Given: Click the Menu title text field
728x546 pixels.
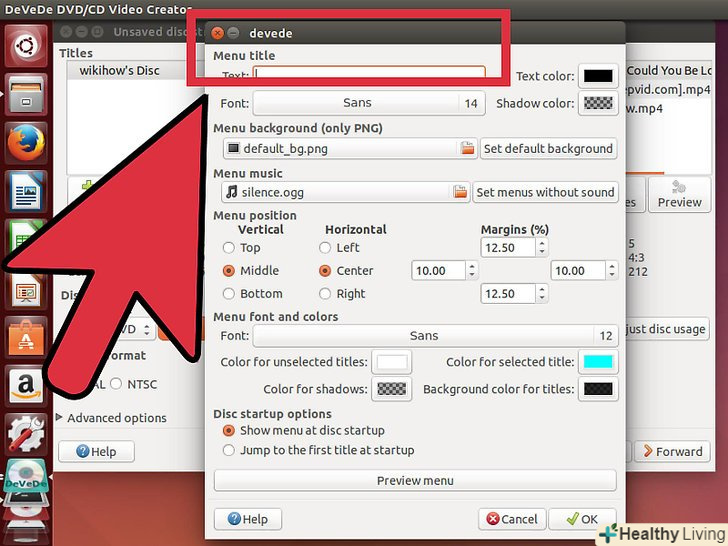Looking at the screenshot, I should coord(369,74).
